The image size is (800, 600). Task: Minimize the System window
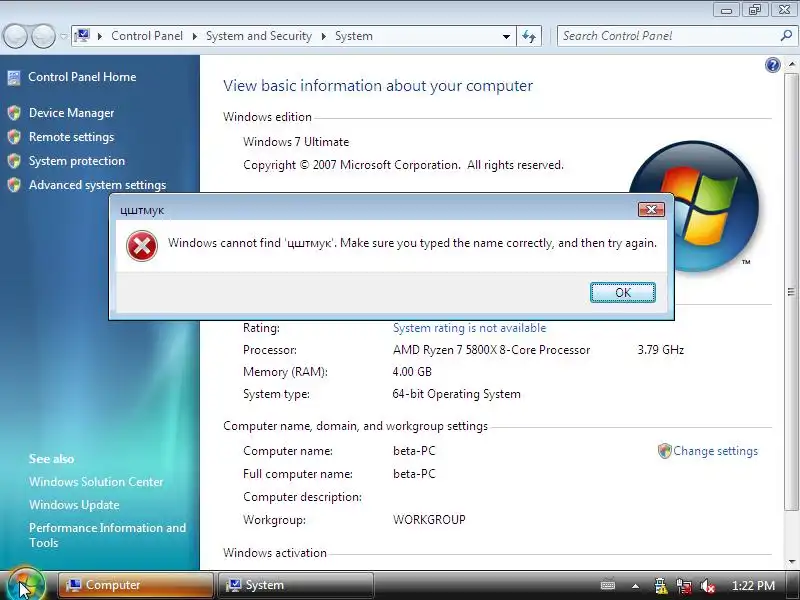click(726, 9)
